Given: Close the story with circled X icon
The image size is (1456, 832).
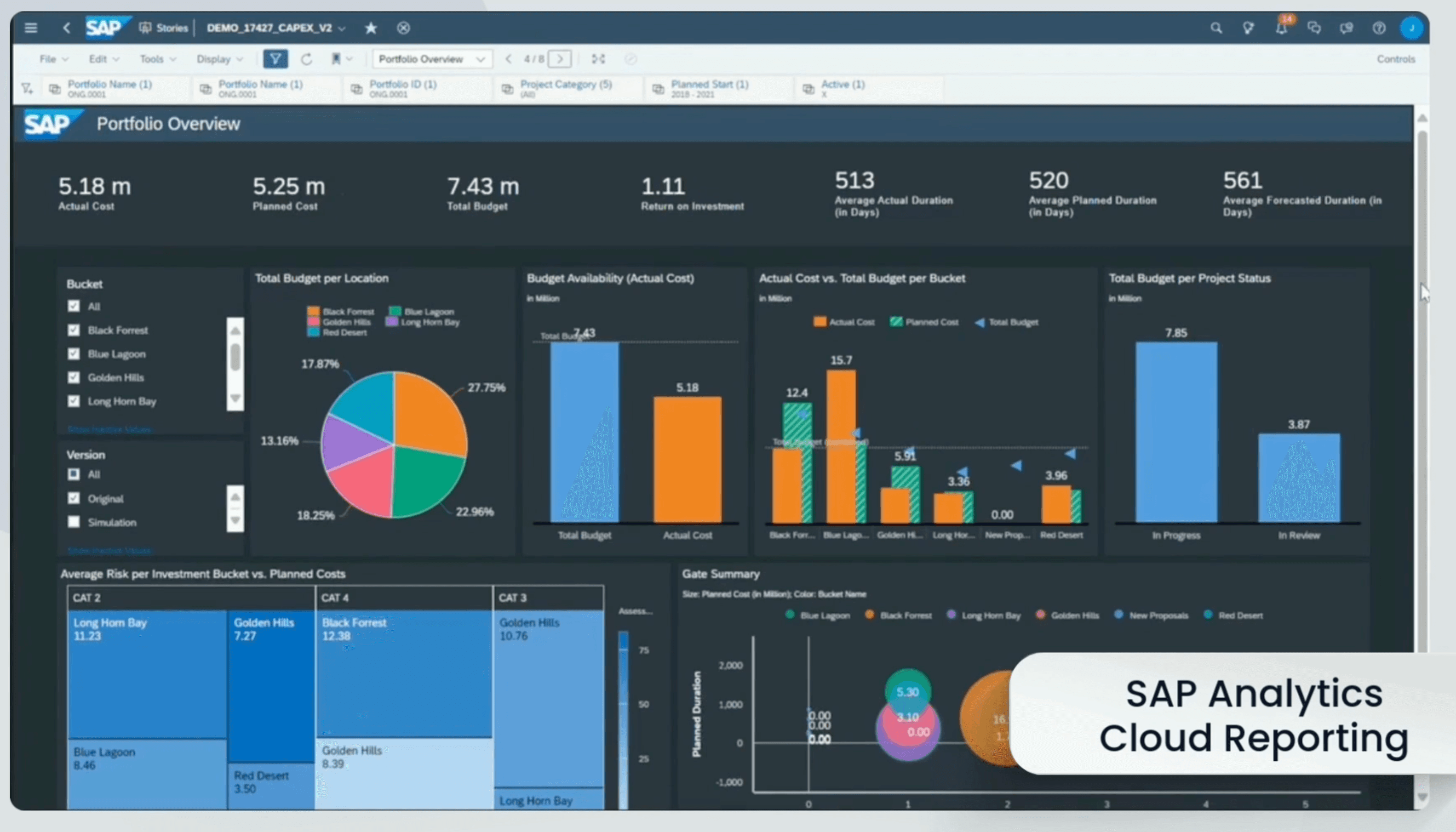Looking at the screenshot, I should pos(404,28).
